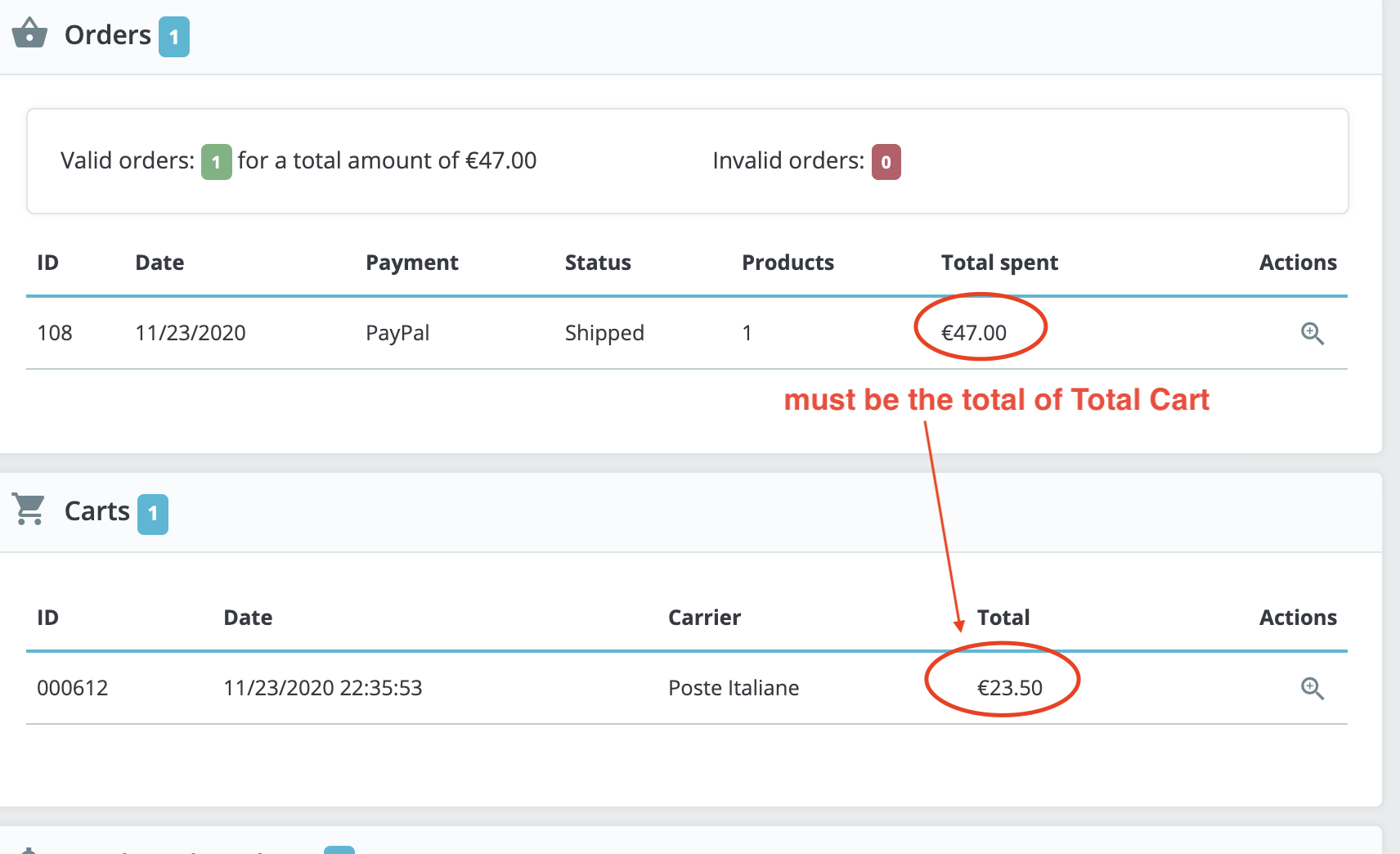Click the circled €23.50 cart total value
This screenshot has height=854, width=1400.
click(x=1010, y=688)
